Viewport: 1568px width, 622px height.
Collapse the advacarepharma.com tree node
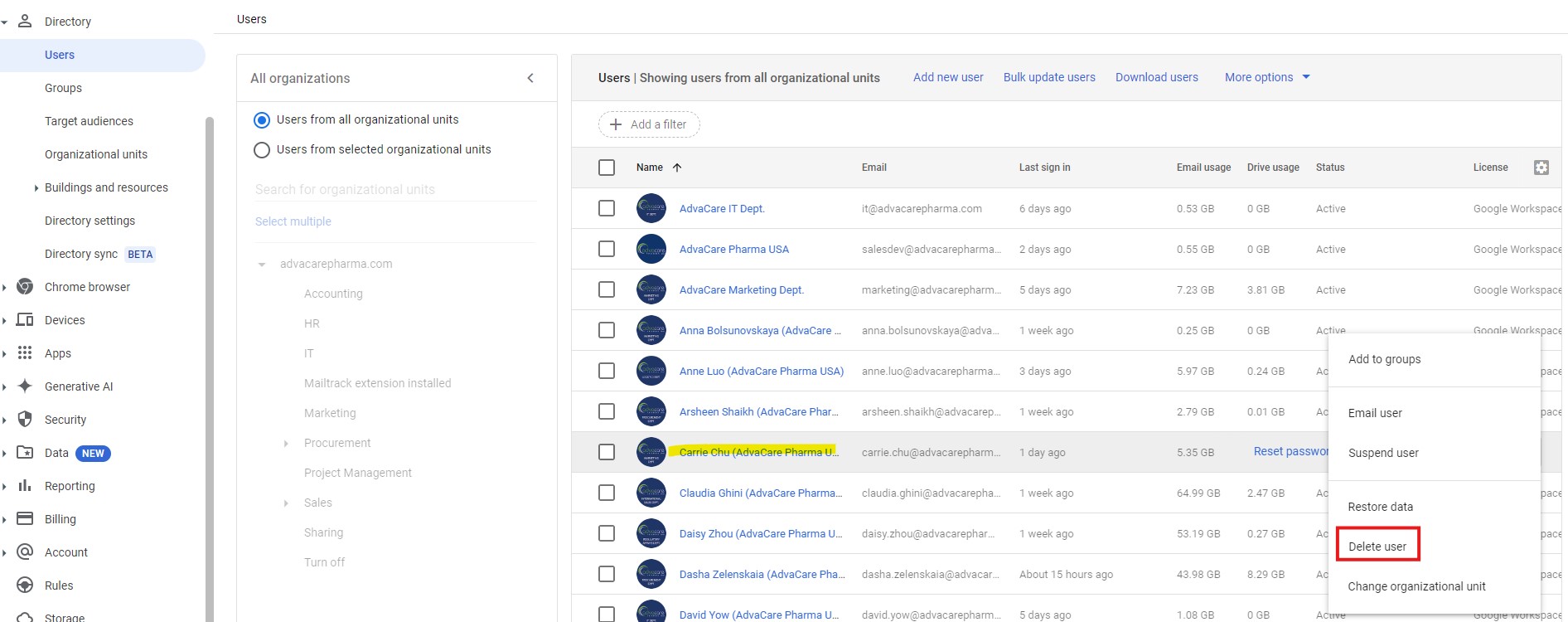coord(262,265)
